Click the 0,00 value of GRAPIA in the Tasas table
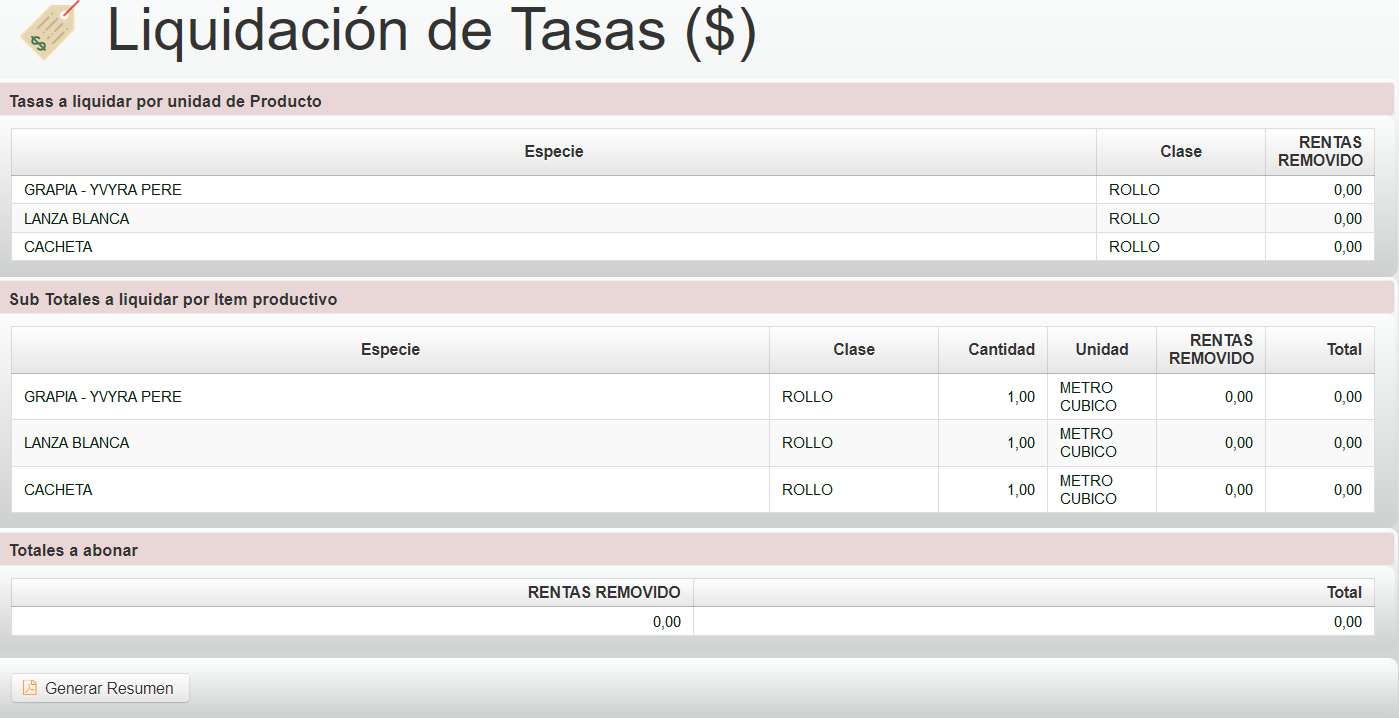This screenshot has height=718, width=1399. click(1348, 190)
